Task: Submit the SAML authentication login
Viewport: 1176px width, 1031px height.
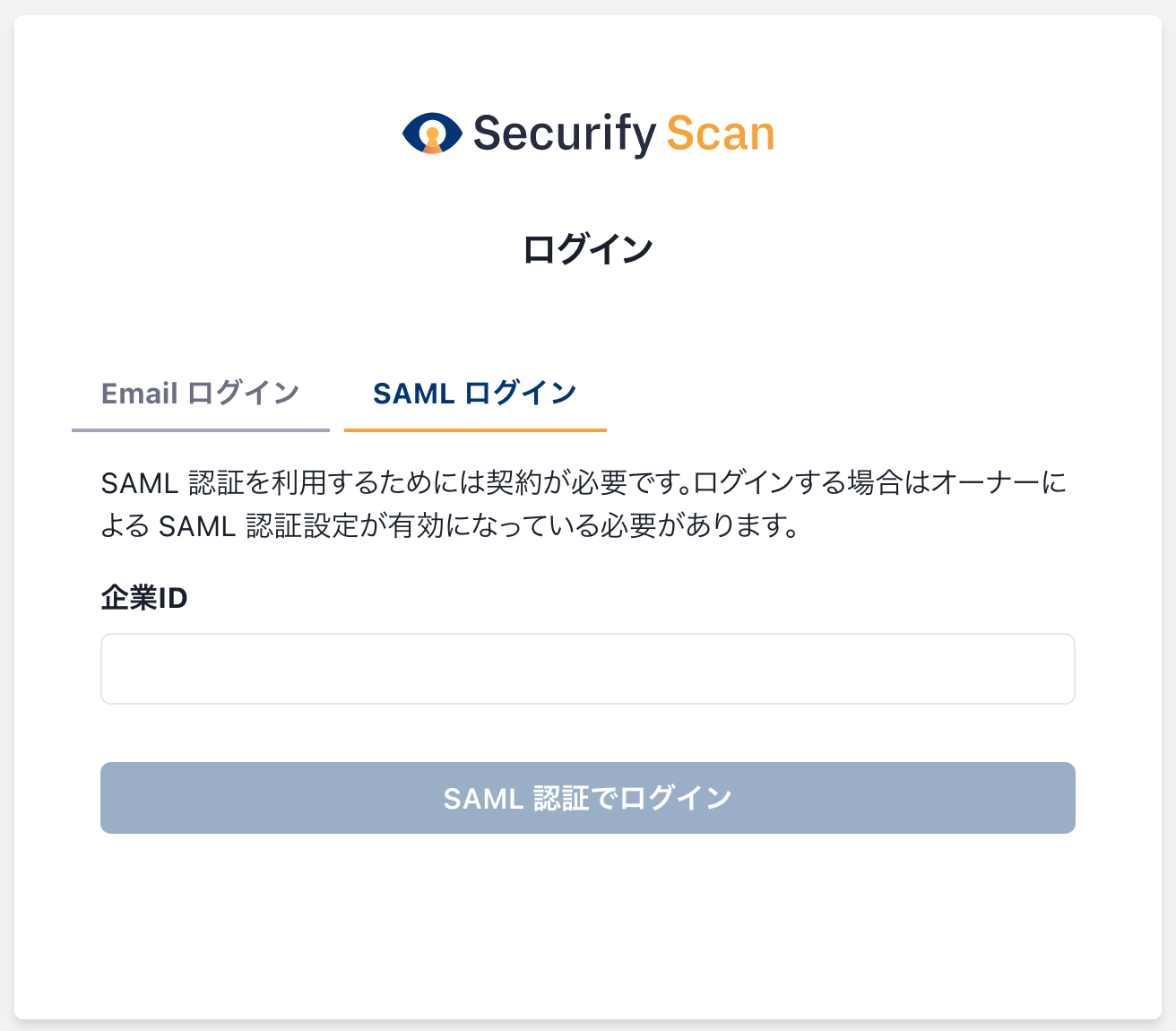Action: pos(588,797)
